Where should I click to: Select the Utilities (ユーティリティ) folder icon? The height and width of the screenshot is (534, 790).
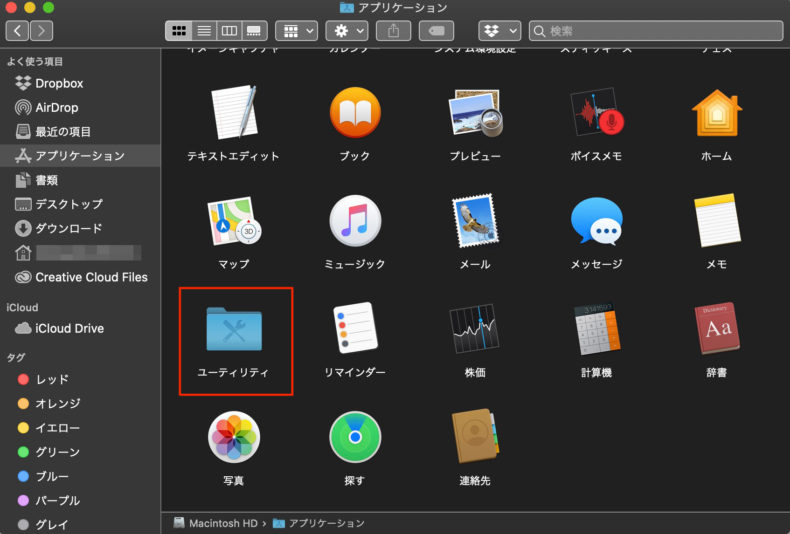(x=234, y=328)
